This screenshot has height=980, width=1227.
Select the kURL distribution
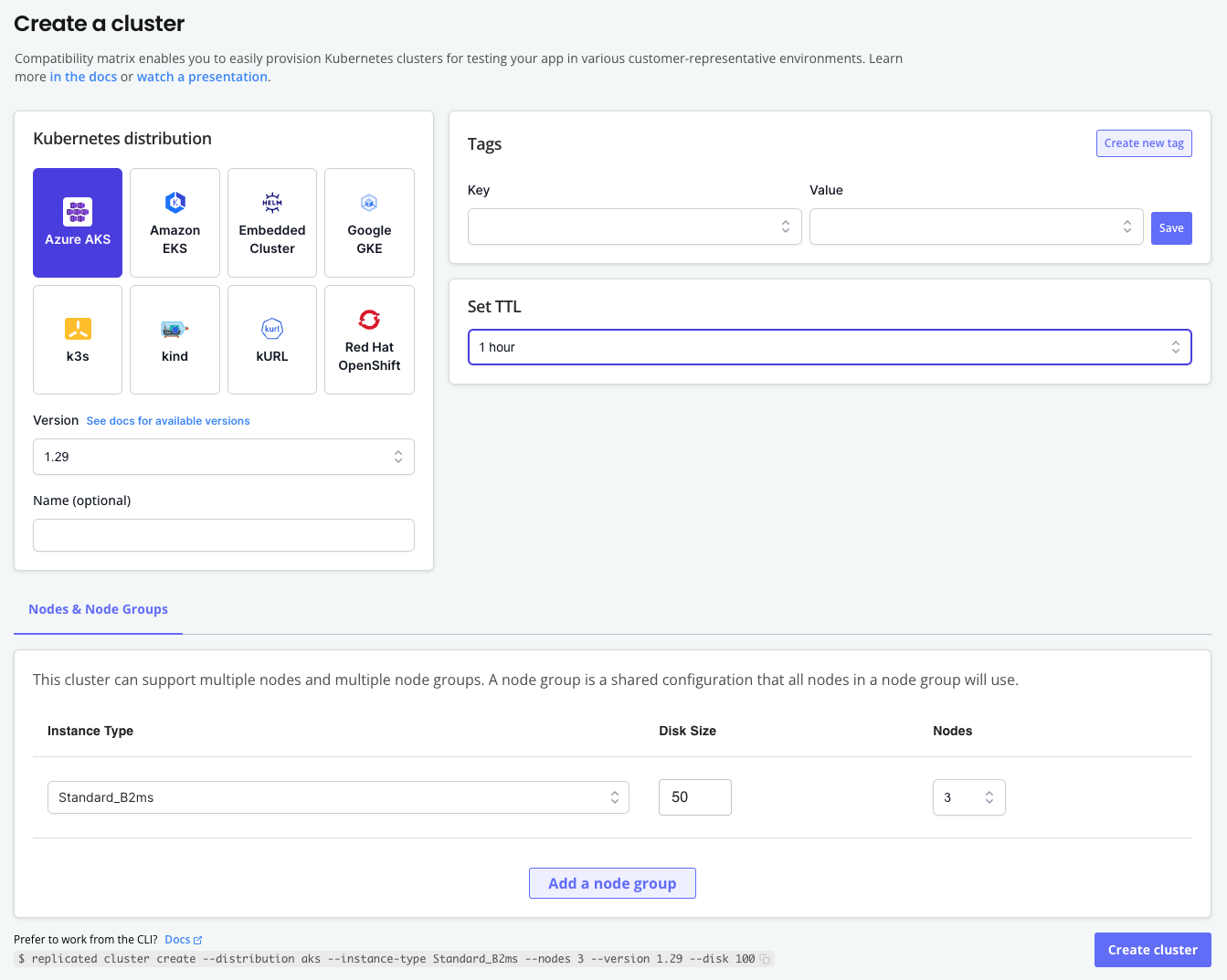click(x=271, y=339)
